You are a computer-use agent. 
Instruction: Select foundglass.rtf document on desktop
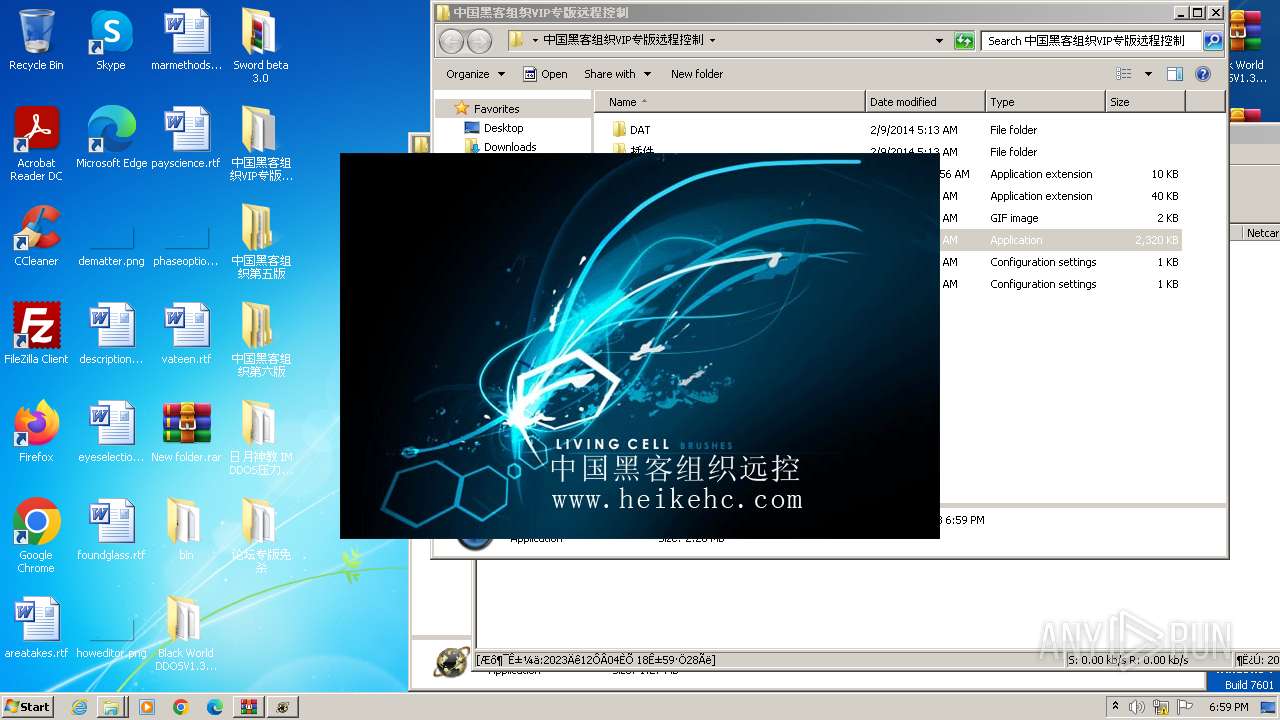pos(111,529)
